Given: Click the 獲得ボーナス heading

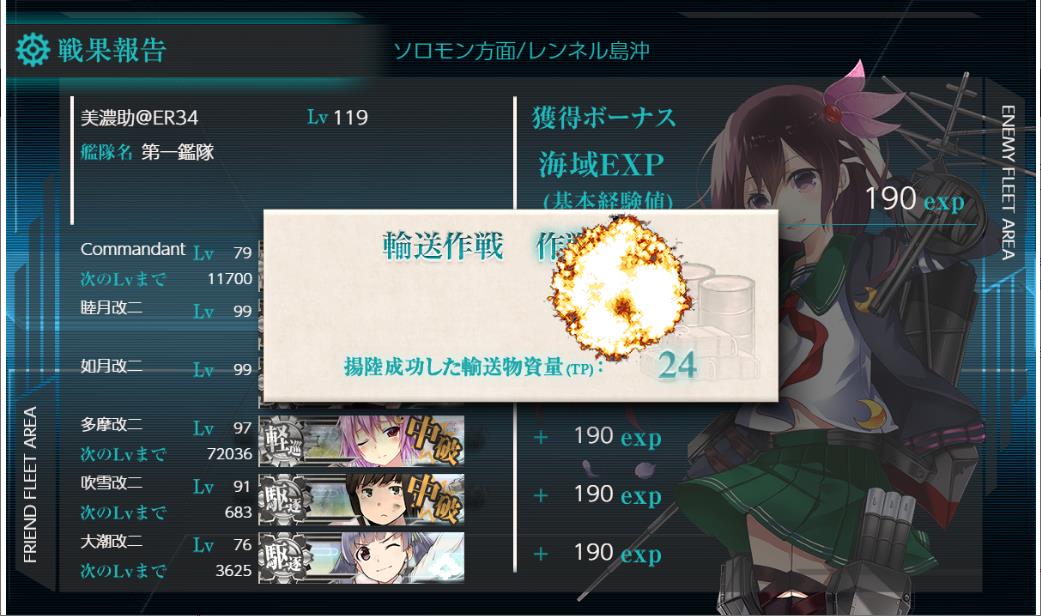Looking at the screenshot, I should (603, 117).
